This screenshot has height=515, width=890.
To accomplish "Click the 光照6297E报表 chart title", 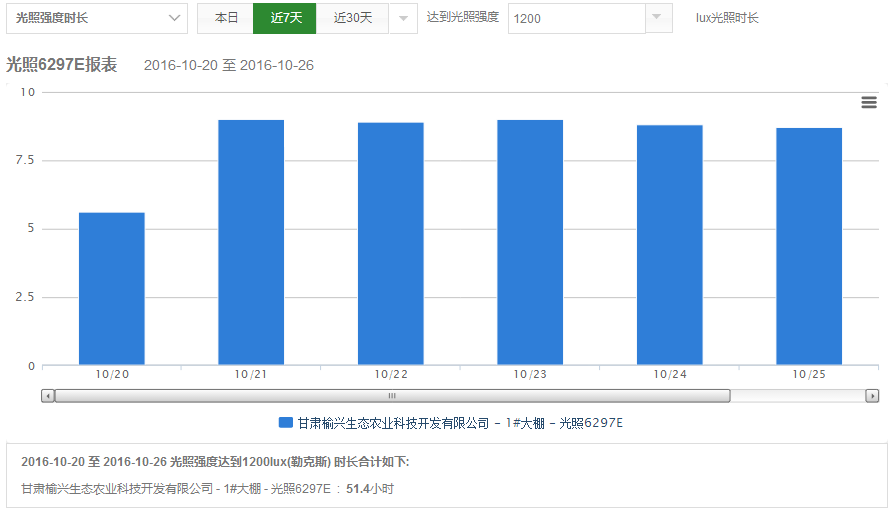I will pyautogui.click(x=62, y=65).
